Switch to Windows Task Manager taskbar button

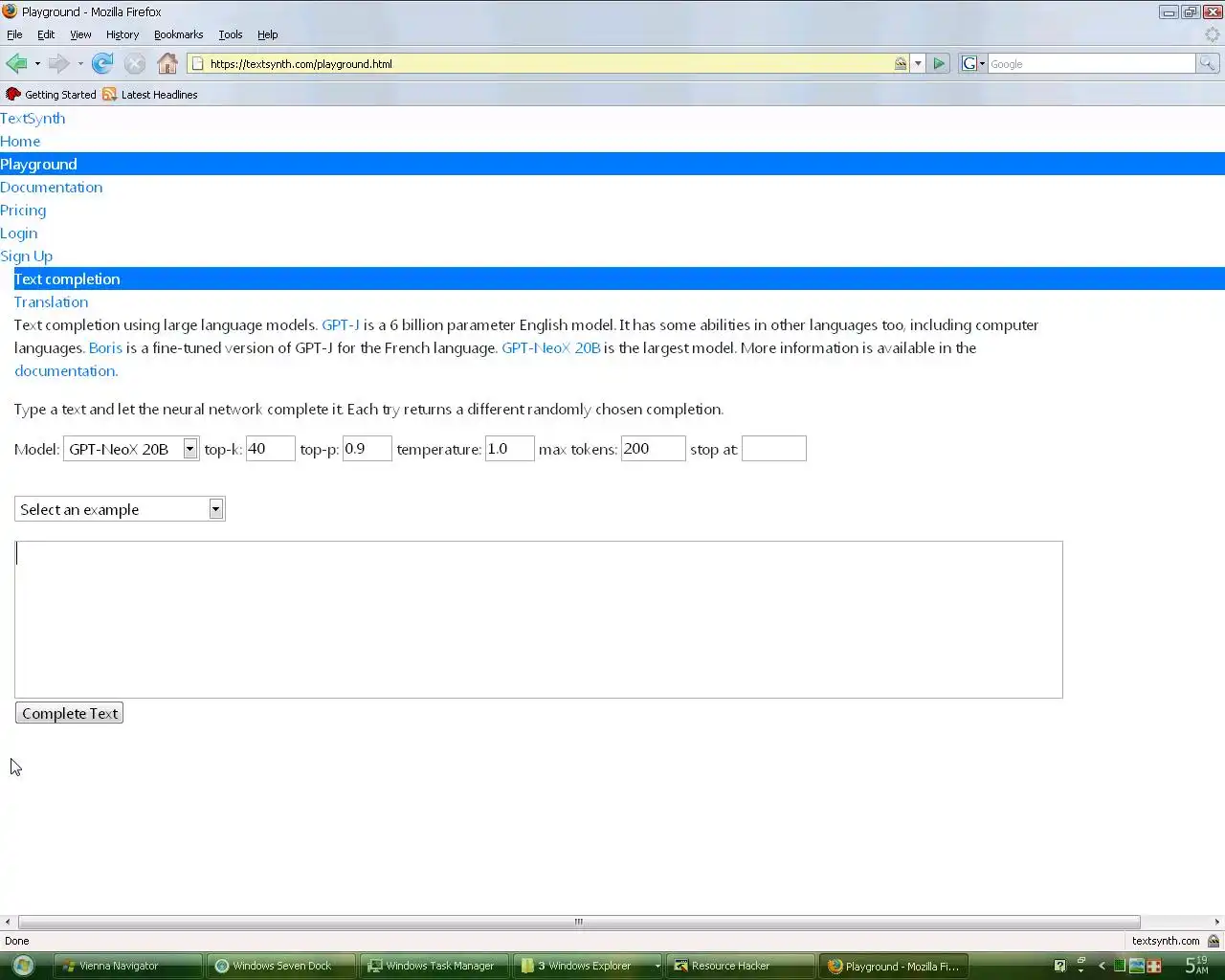point(434,966)
